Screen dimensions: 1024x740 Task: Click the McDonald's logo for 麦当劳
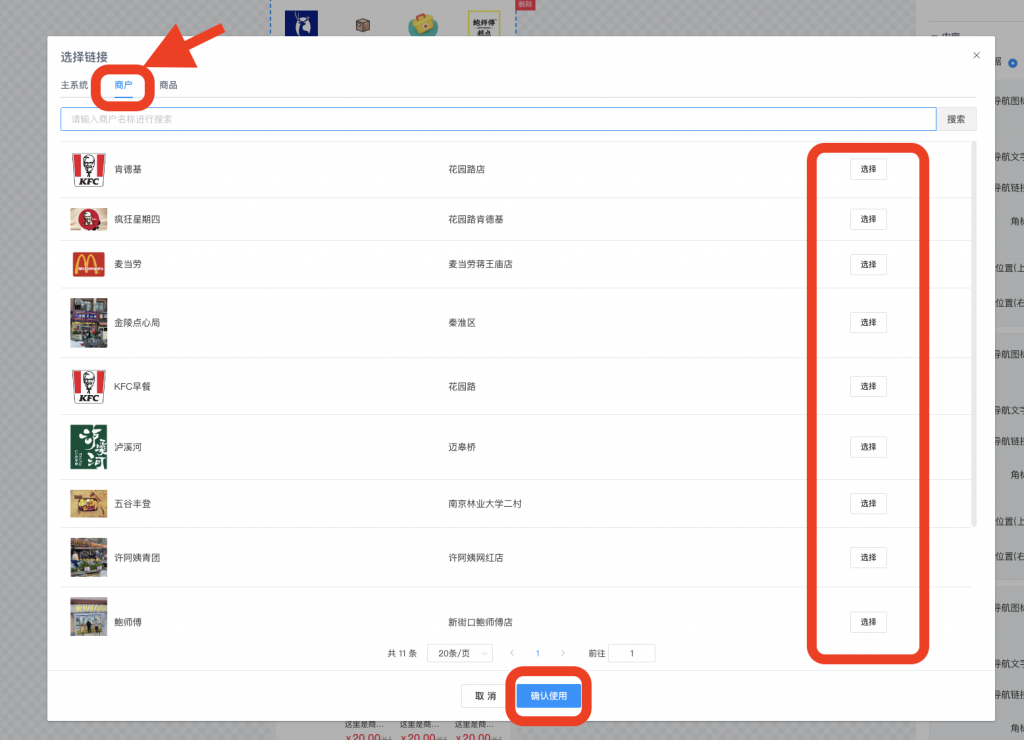pyautogui.click(x=88, y=264)
